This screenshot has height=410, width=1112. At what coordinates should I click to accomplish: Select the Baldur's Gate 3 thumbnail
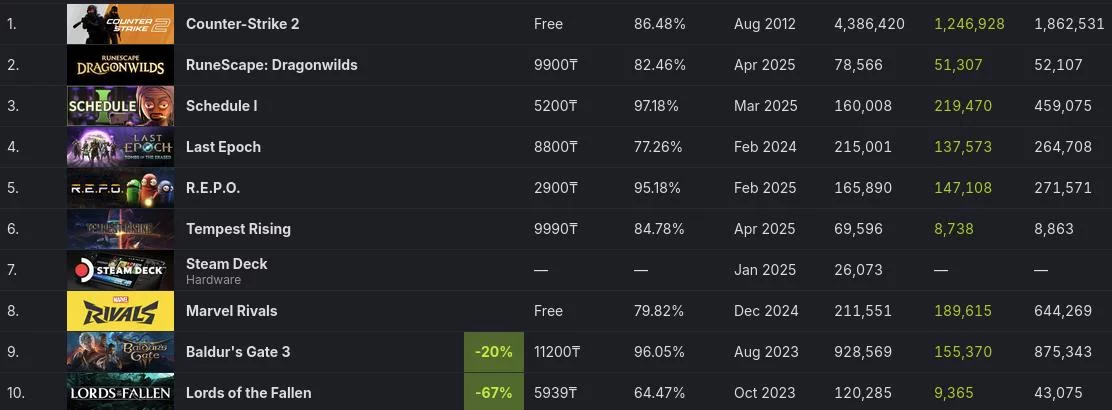[121, 353]
